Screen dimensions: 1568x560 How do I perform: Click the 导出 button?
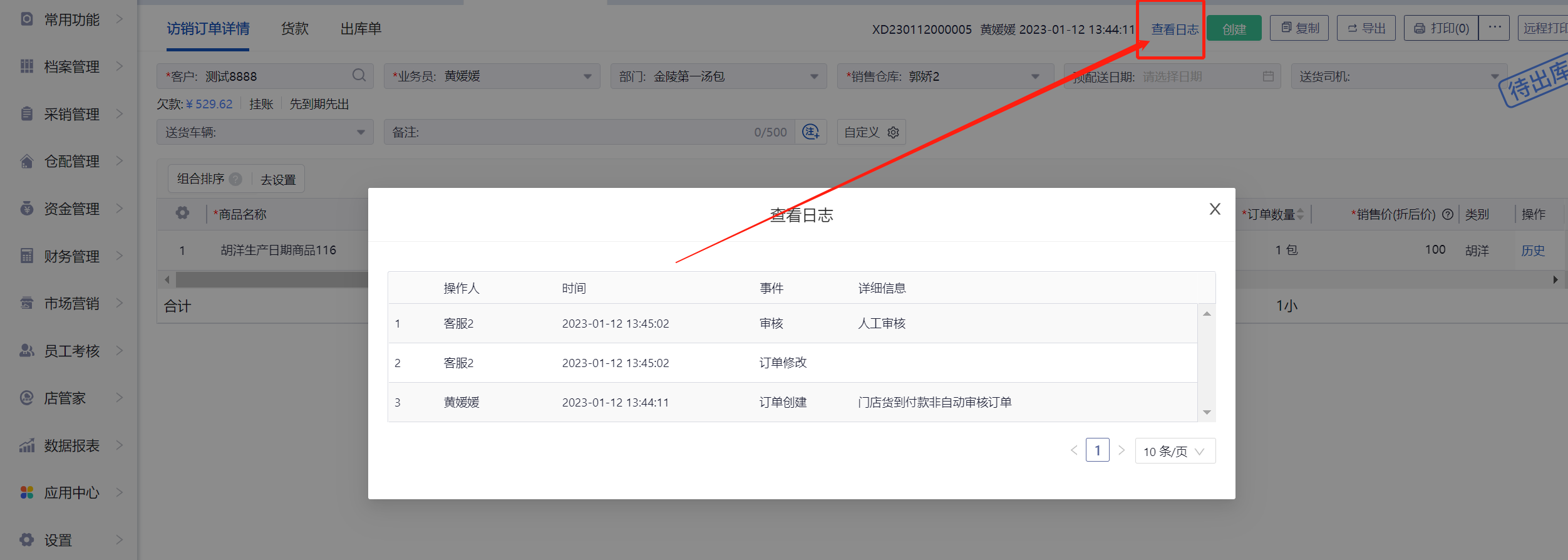1366,28
